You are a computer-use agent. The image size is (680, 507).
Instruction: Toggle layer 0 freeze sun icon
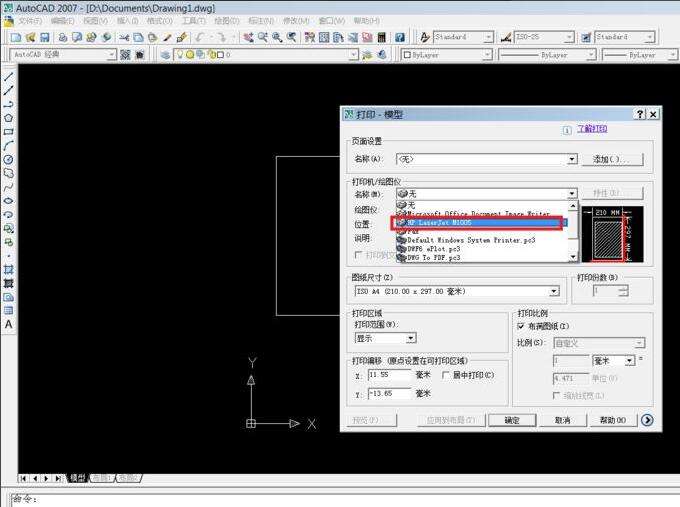coord(190,55)
